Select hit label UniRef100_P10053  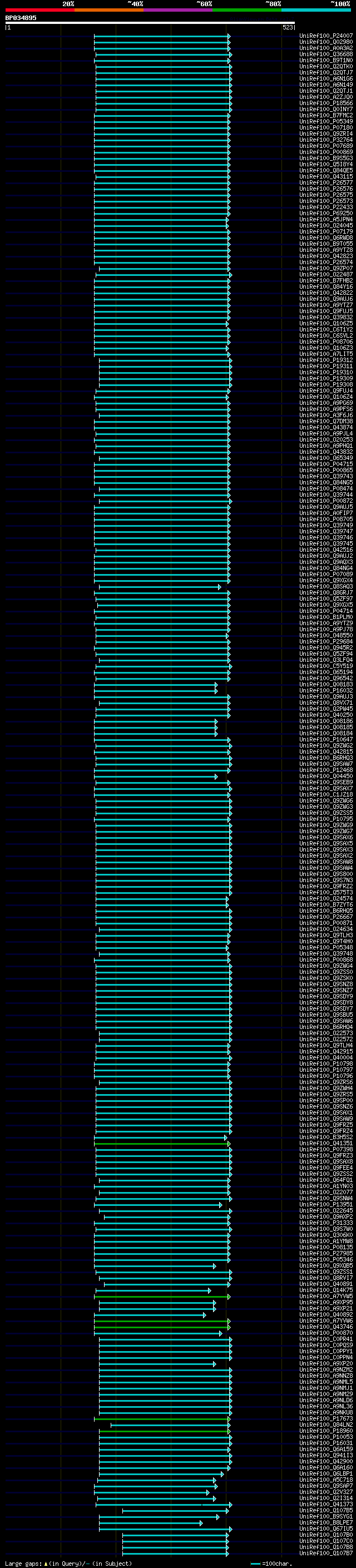click(x=326, y=1437)
